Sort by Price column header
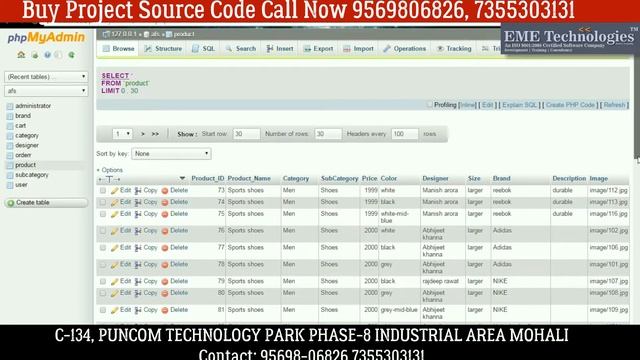Screen dimensions: 640x360 369,178
